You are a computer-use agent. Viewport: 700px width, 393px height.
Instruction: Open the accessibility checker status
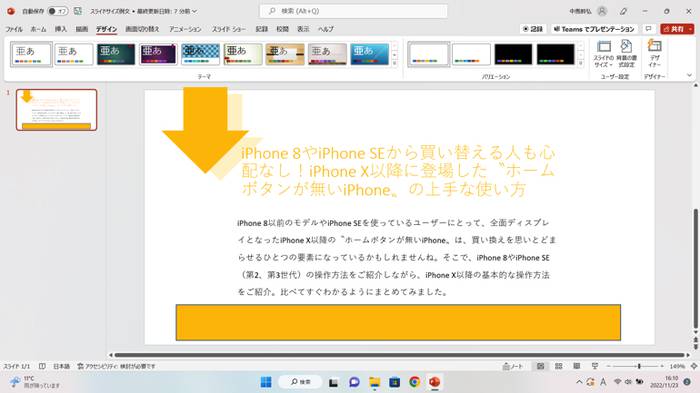[117, 366]
